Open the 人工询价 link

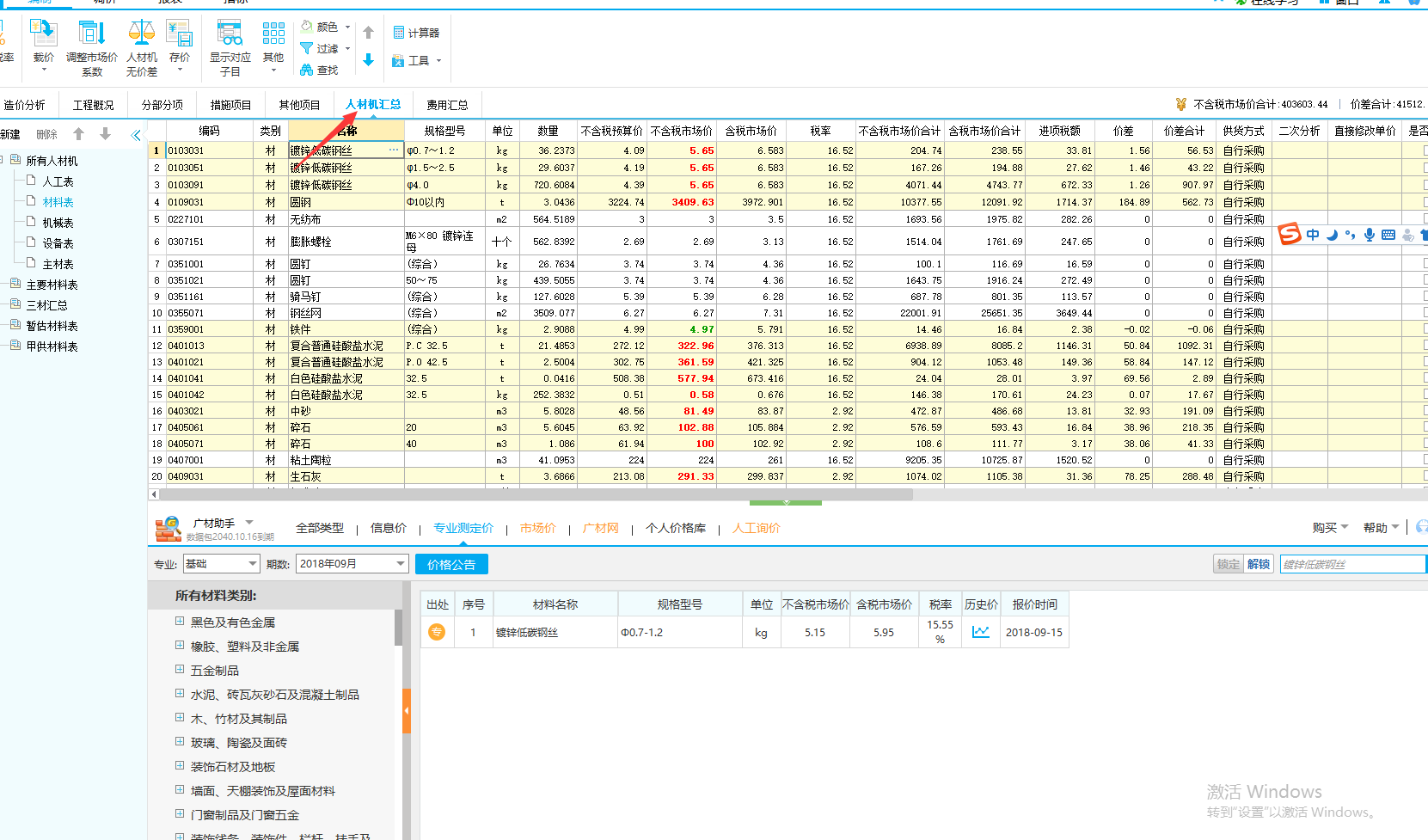click(x=756, y=528)
